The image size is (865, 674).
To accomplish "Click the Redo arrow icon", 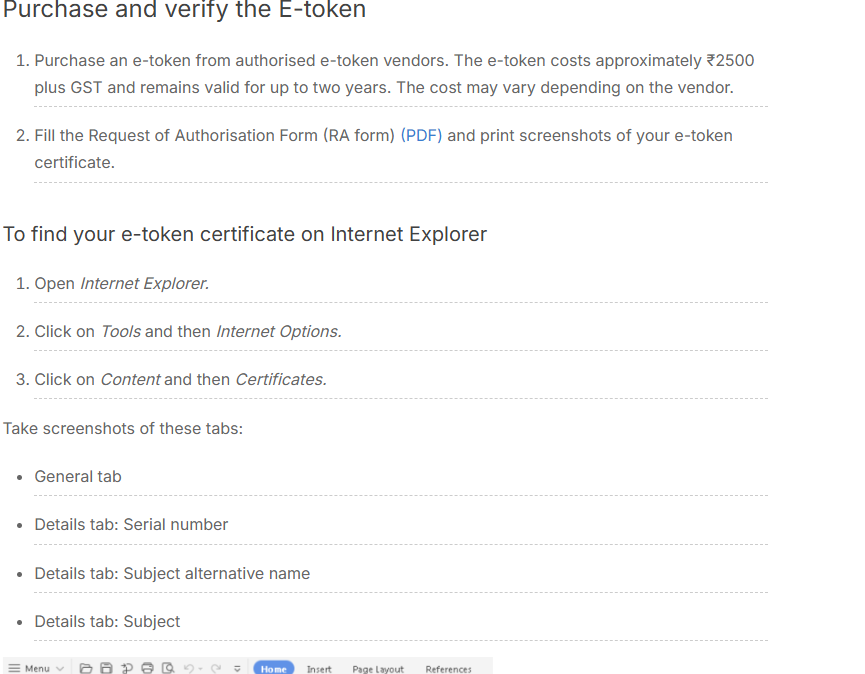I will (216, 668).
